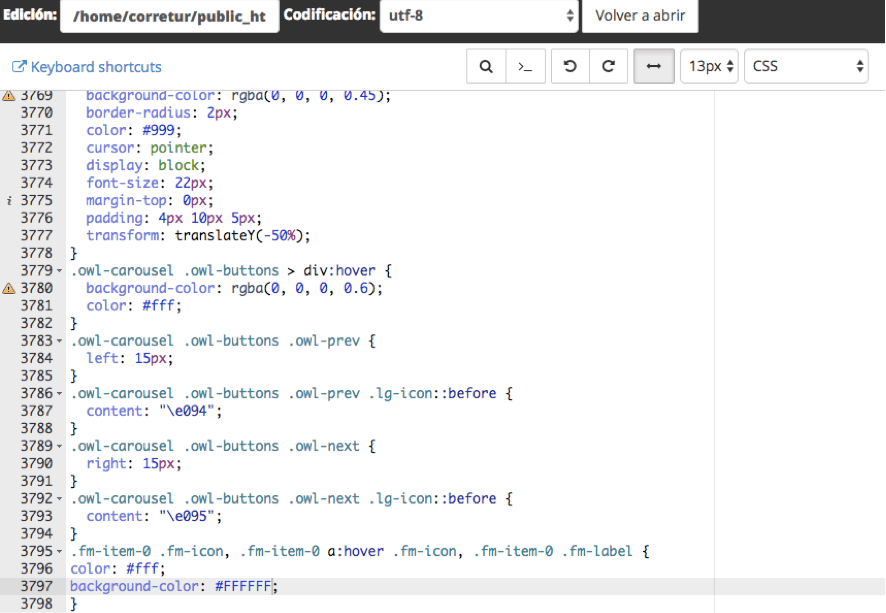The image size is (886, 613).
Task: Click the 'cursor' property name
Action: [110, 148]
